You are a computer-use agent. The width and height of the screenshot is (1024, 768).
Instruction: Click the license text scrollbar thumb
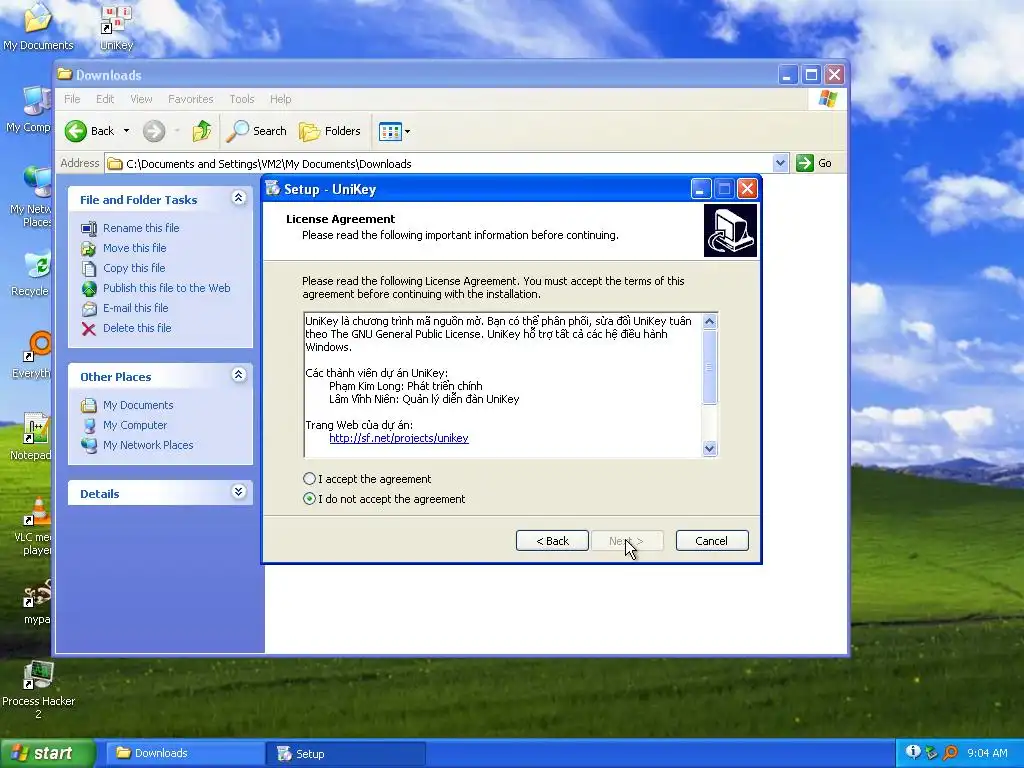click(709, 367)
